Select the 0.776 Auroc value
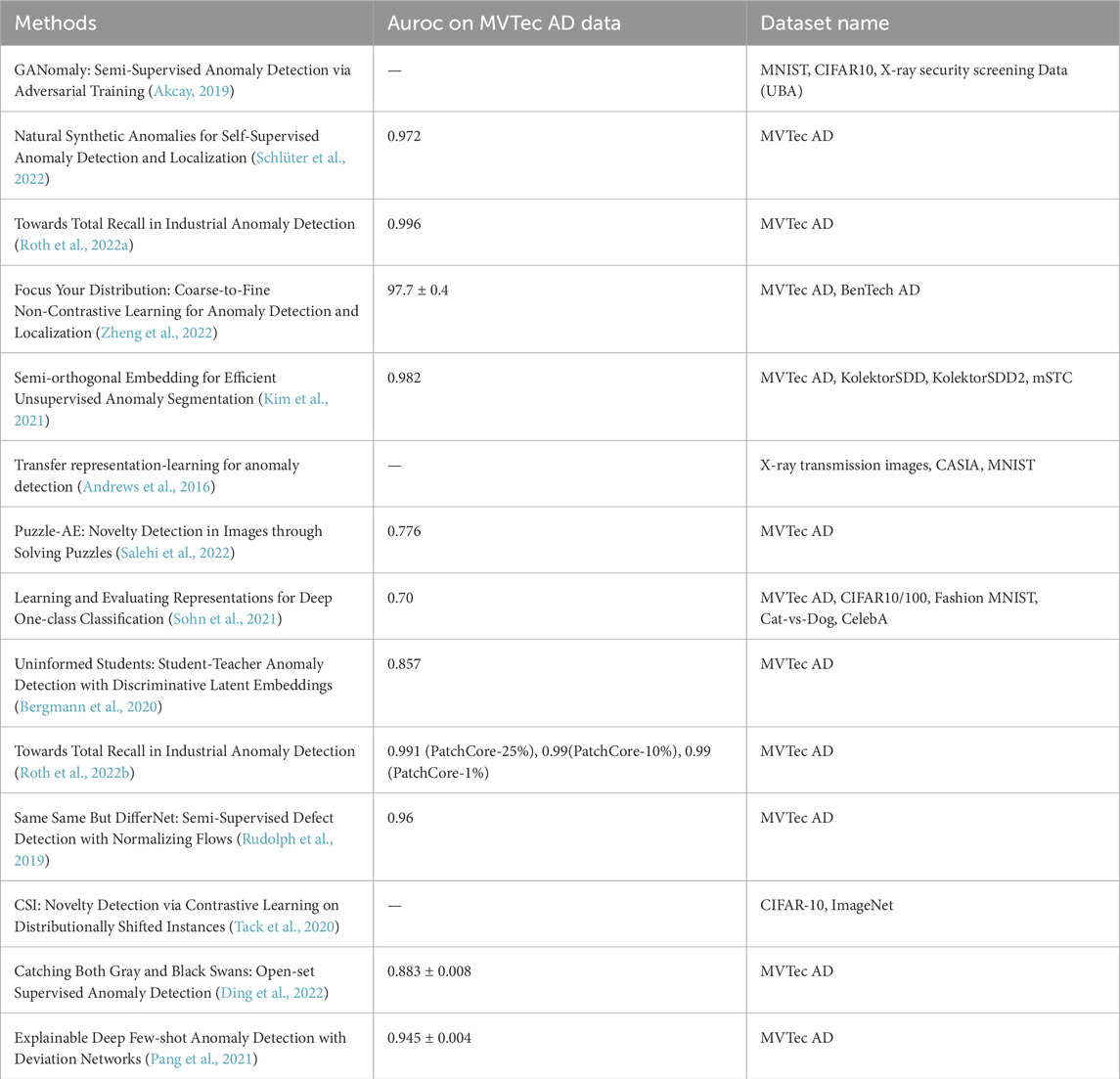This screenshot has width=1120, height=1079. (404, 531)
